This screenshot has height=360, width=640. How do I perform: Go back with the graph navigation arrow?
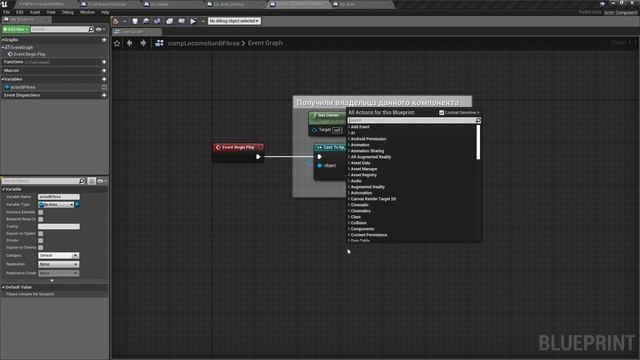(x=129, y=43)
